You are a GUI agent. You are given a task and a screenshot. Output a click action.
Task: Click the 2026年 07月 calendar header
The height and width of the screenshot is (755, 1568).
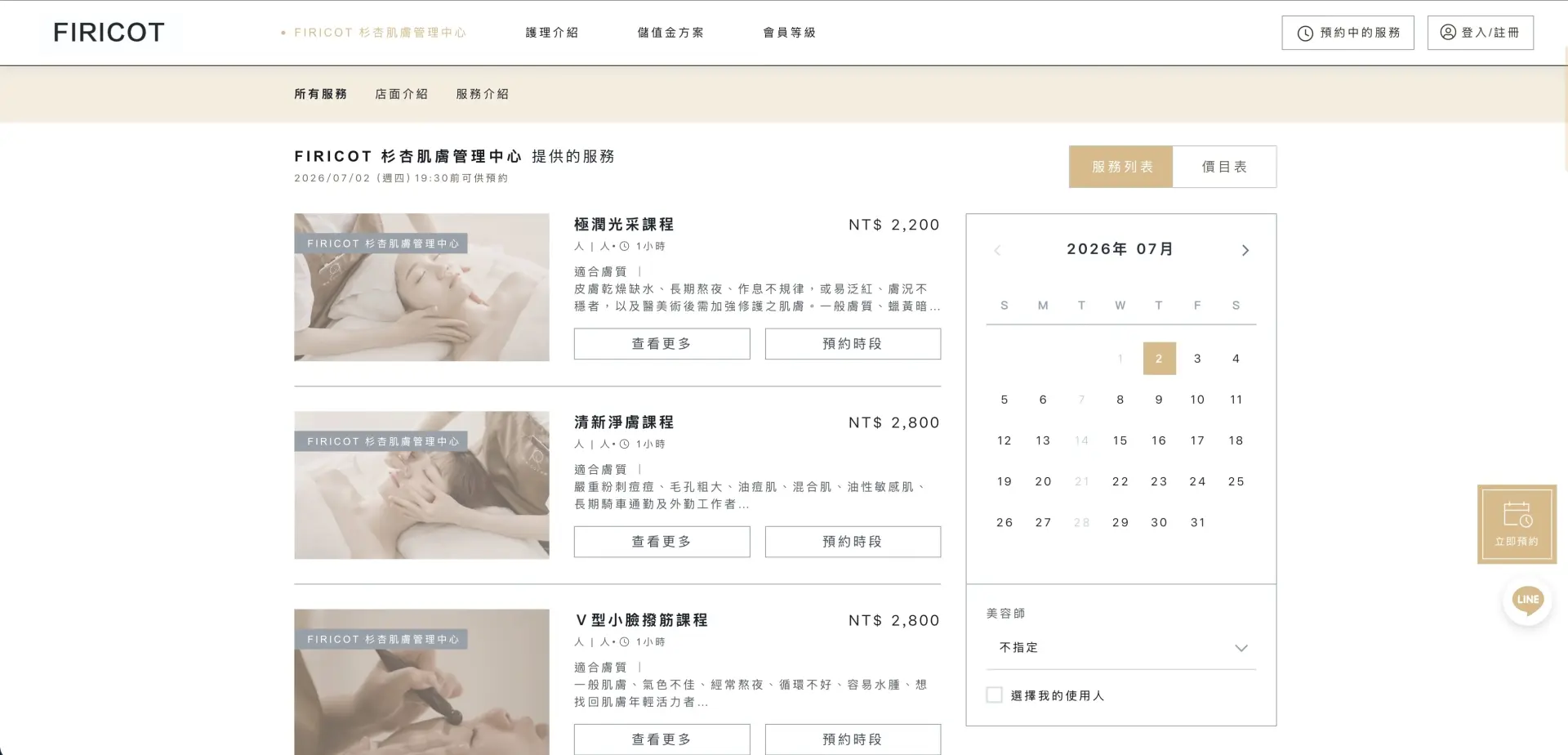click(1120, 249)
